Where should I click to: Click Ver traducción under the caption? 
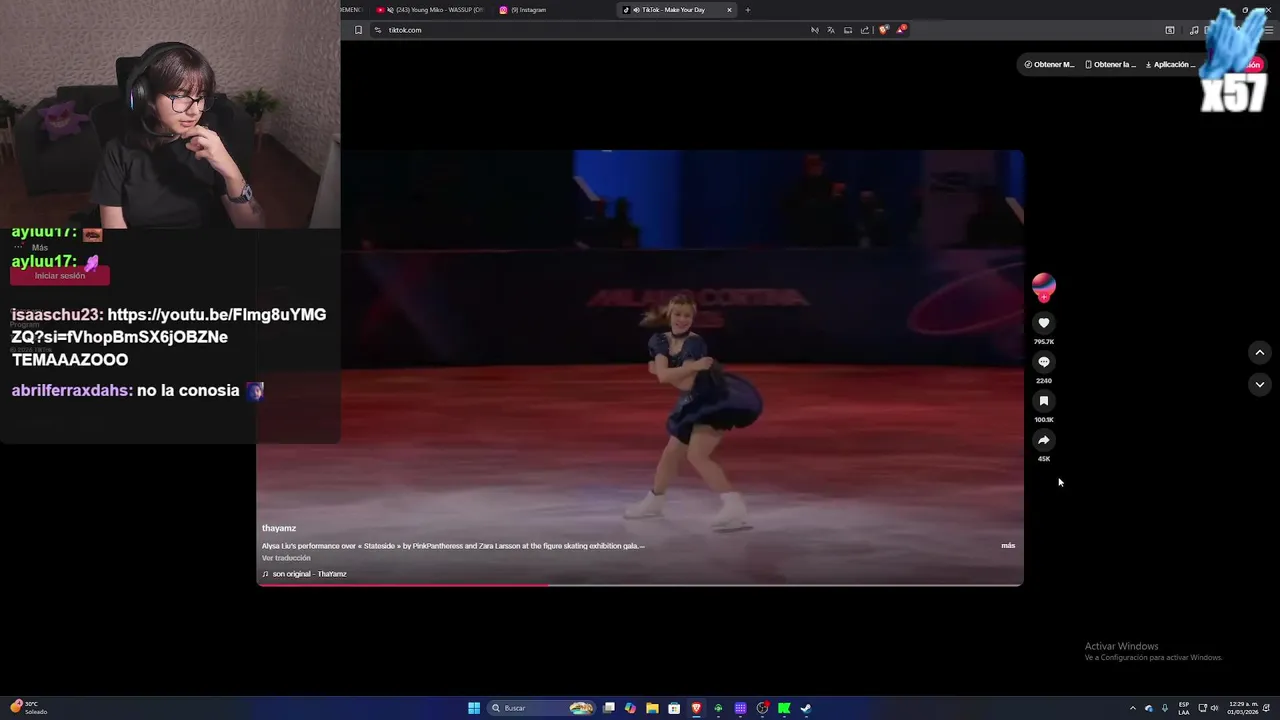coord(286,558)
